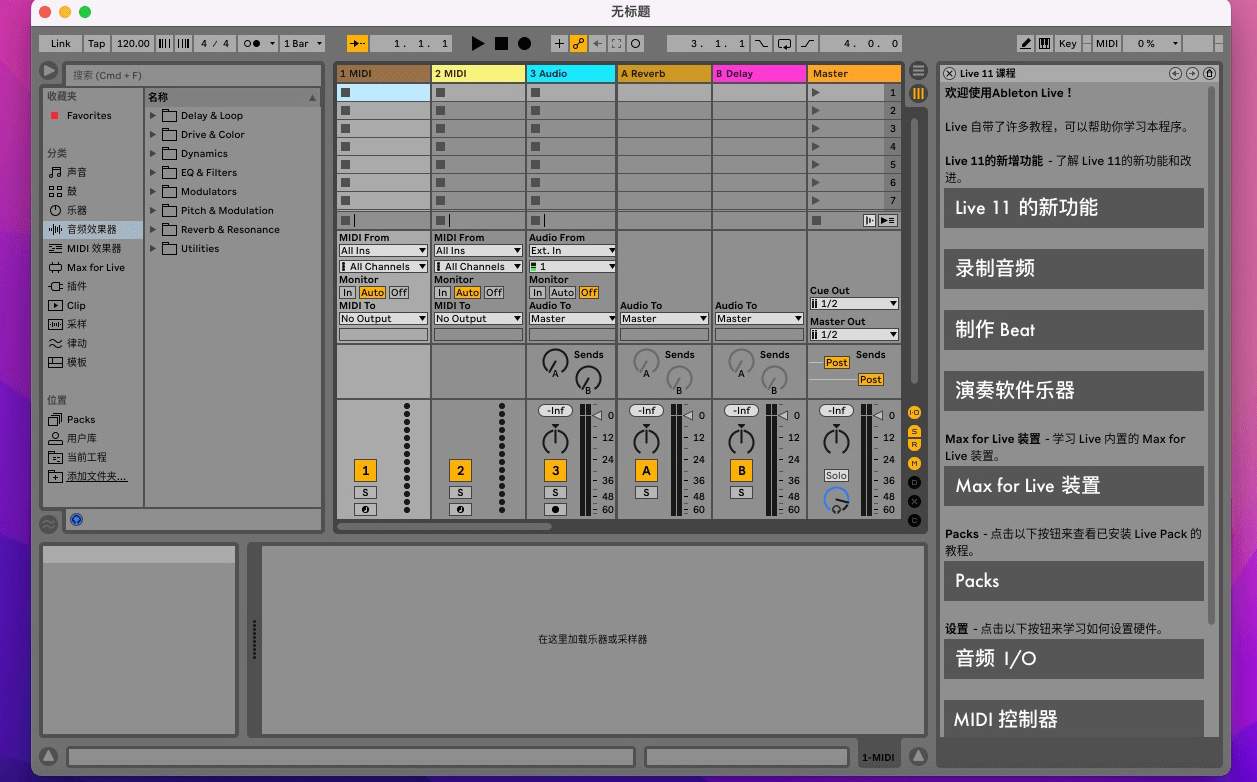Solo the 3 Audio track
This screenshot has width=1257, height=782.
555,492
